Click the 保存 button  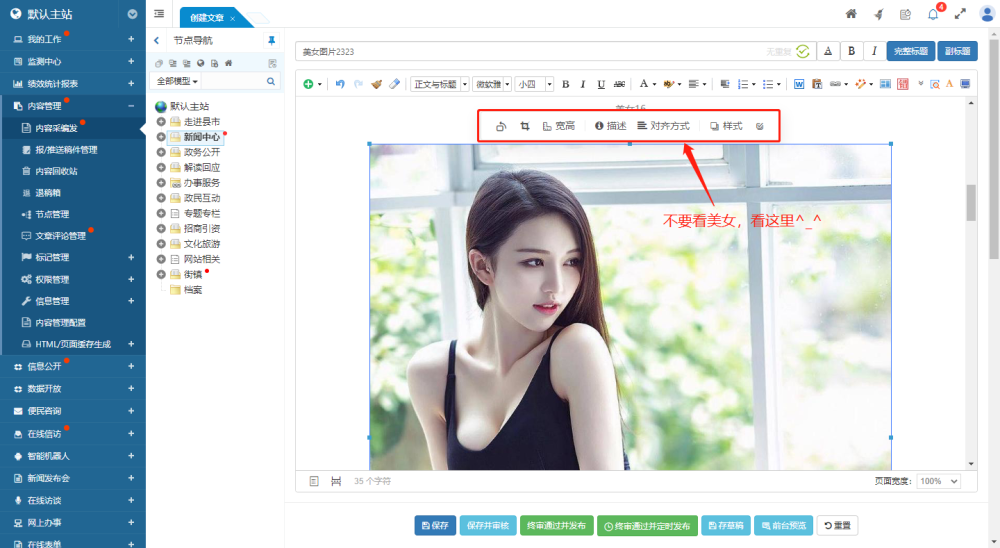click(435, 525)
